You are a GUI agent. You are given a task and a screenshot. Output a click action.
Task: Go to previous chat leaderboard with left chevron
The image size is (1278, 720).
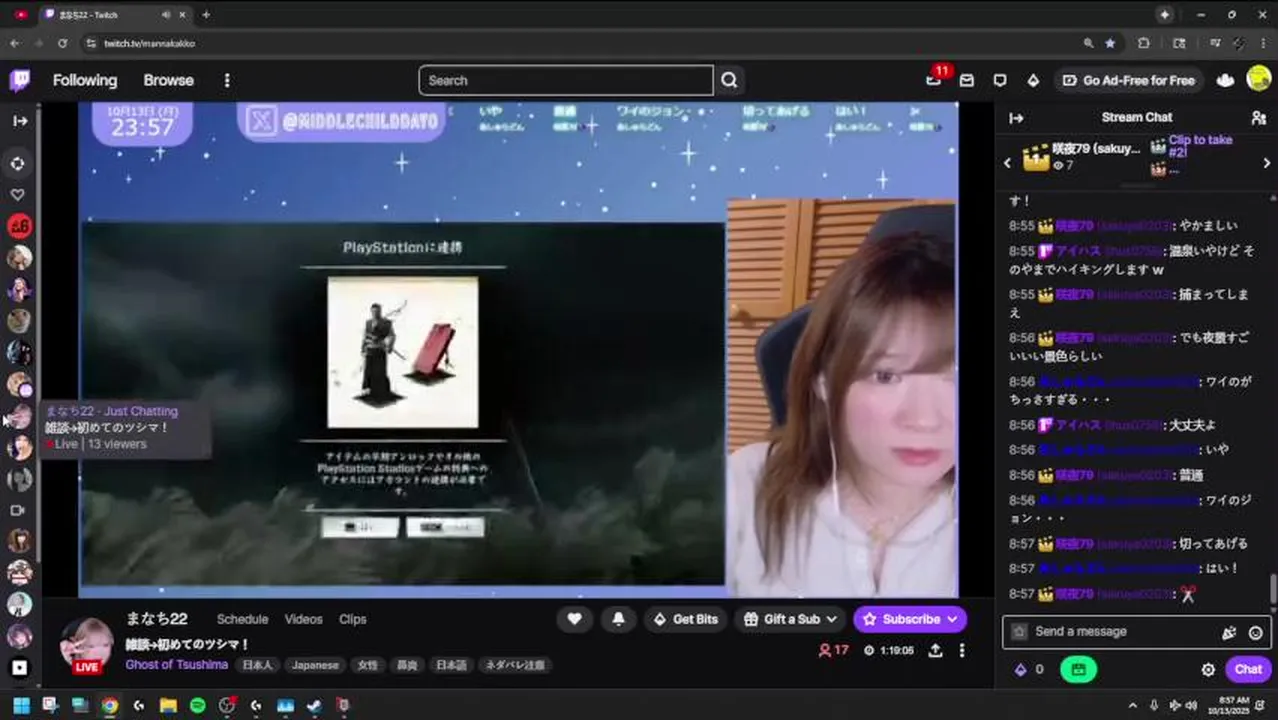pos(1008,163)
